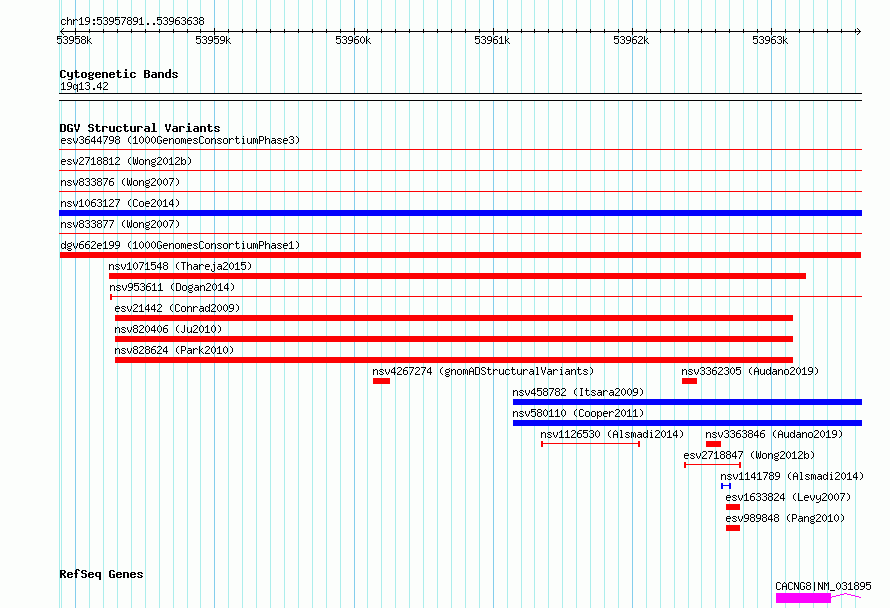
Task: Select the small red nsv4267274 variant block
Action: (x=381, y=381)
